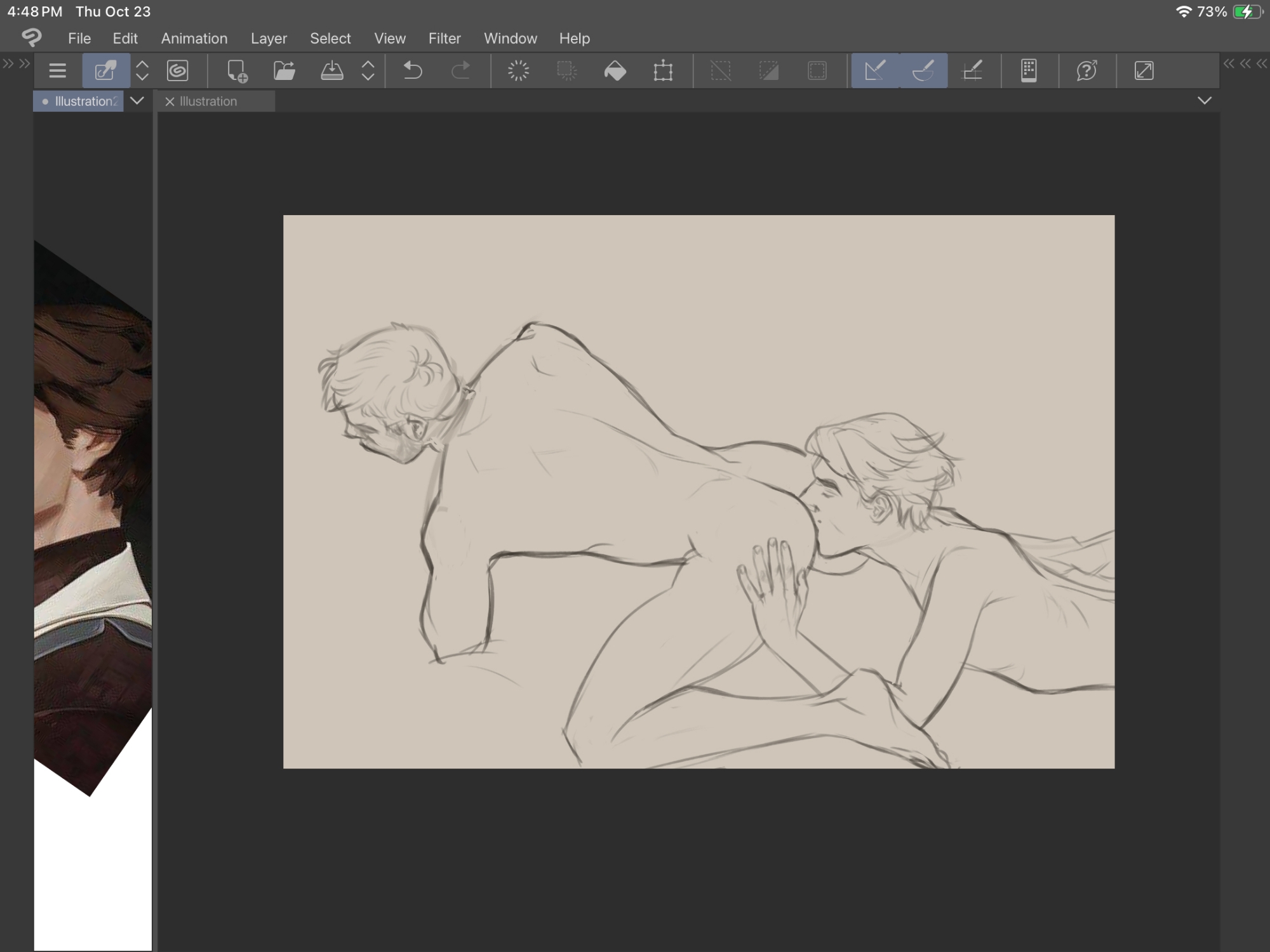Viewport: 1270px width, 952px height.
Task: Undo the last action
Action: [x=413, y=70]
